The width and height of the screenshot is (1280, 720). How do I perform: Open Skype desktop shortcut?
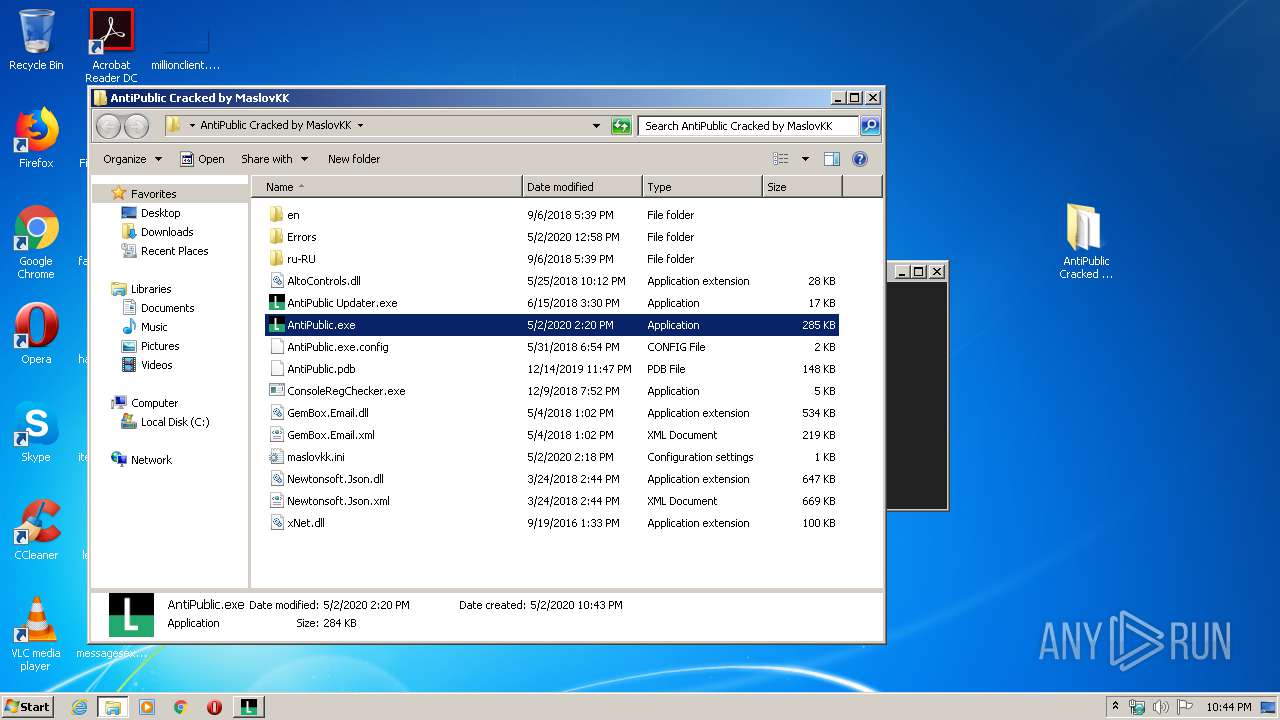[x=36, y=432]
